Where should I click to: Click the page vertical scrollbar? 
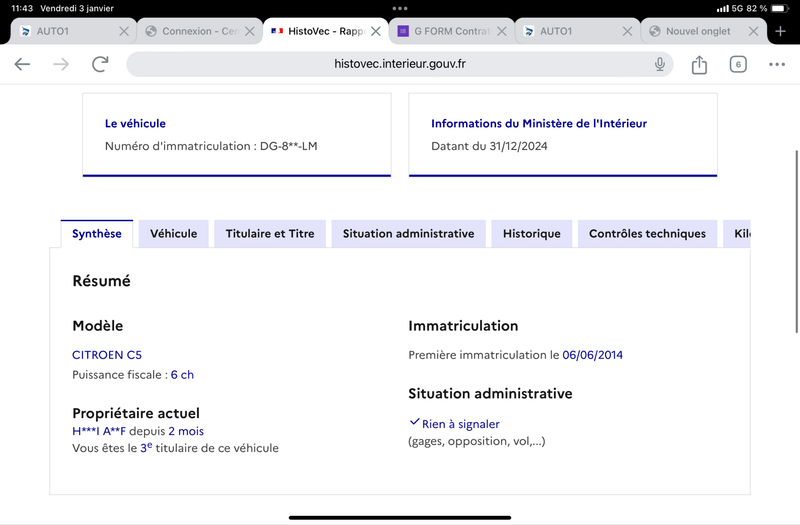[796, 241]
